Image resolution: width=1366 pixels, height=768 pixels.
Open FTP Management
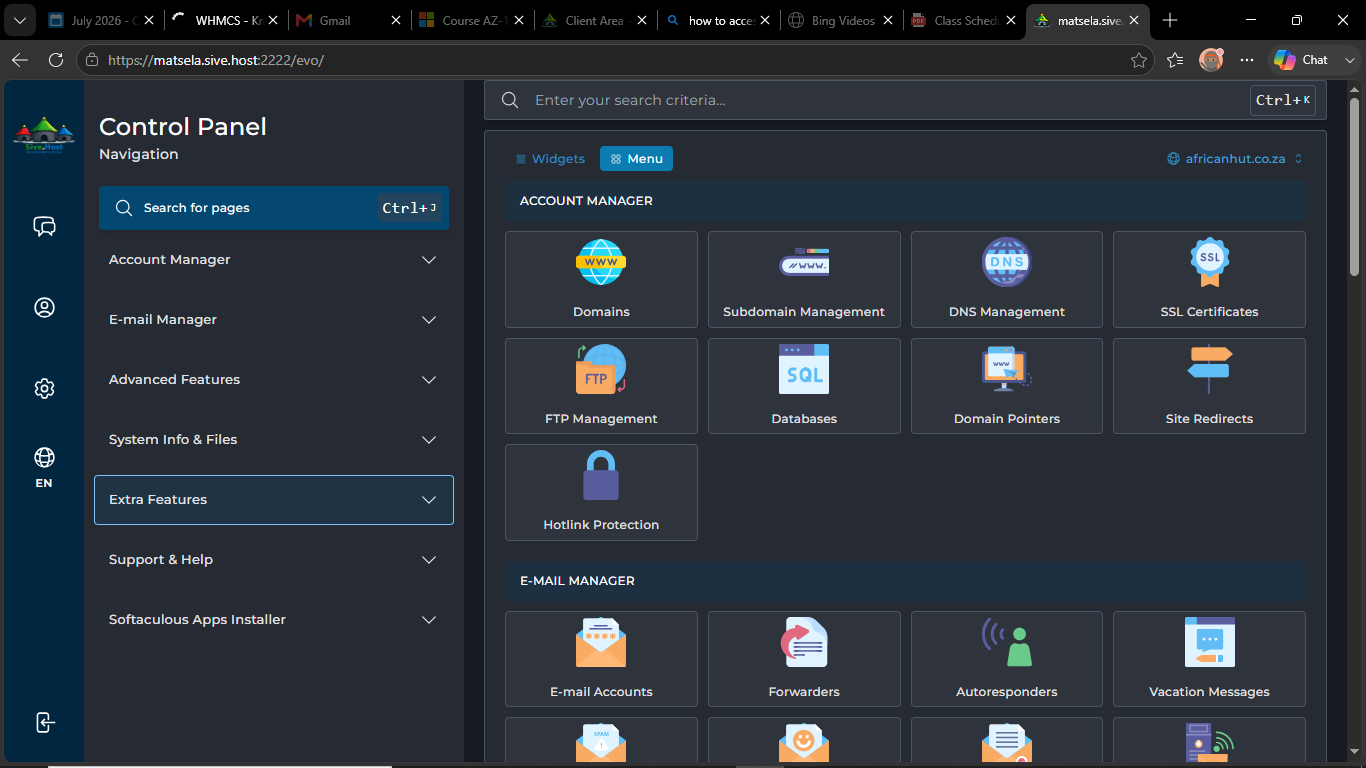tap(601, 386)
